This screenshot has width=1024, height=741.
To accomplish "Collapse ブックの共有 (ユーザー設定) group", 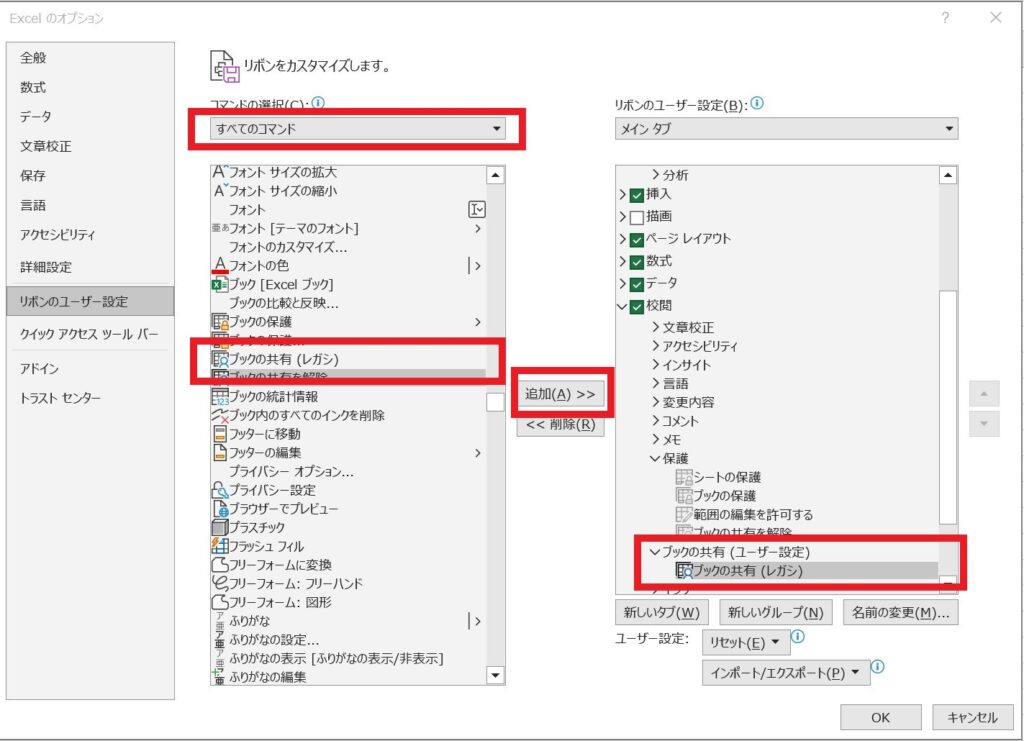I will click(655, 552).
